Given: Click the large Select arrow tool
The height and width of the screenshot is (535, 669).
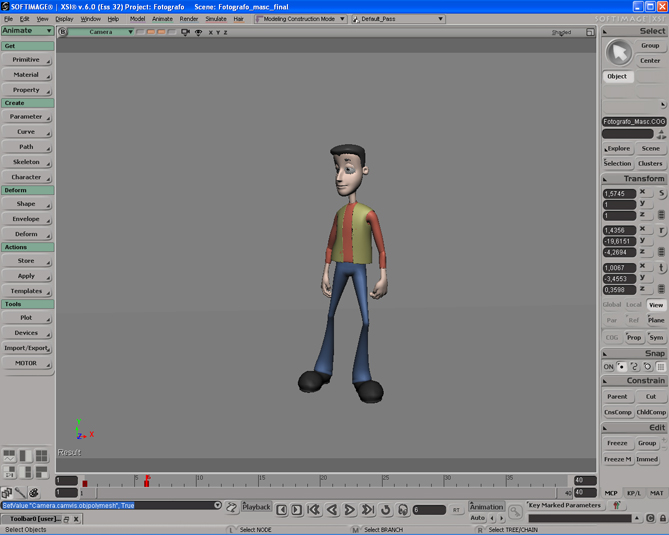Looking at the screenshot, I should click(619, 52).
